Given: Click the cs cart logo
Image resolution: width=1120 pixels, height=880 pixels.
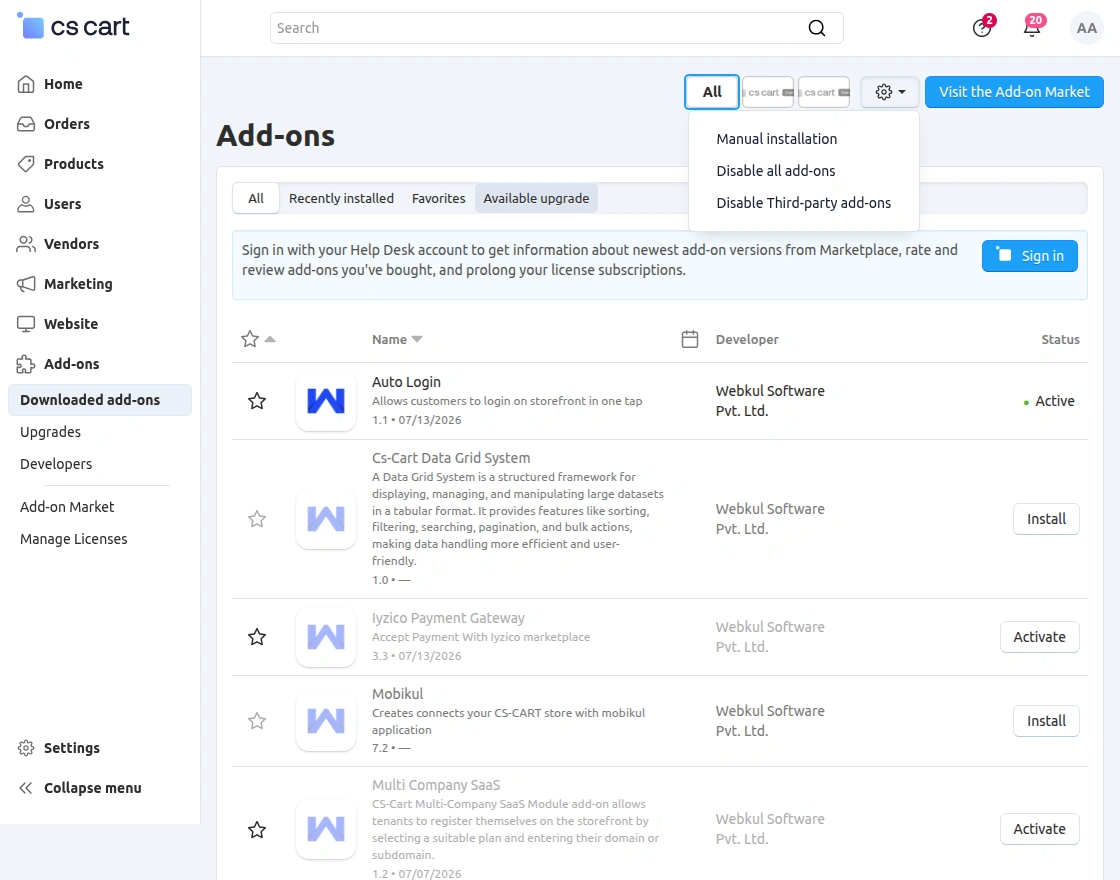Looking at the screenshot, I should tap(73, 26).
